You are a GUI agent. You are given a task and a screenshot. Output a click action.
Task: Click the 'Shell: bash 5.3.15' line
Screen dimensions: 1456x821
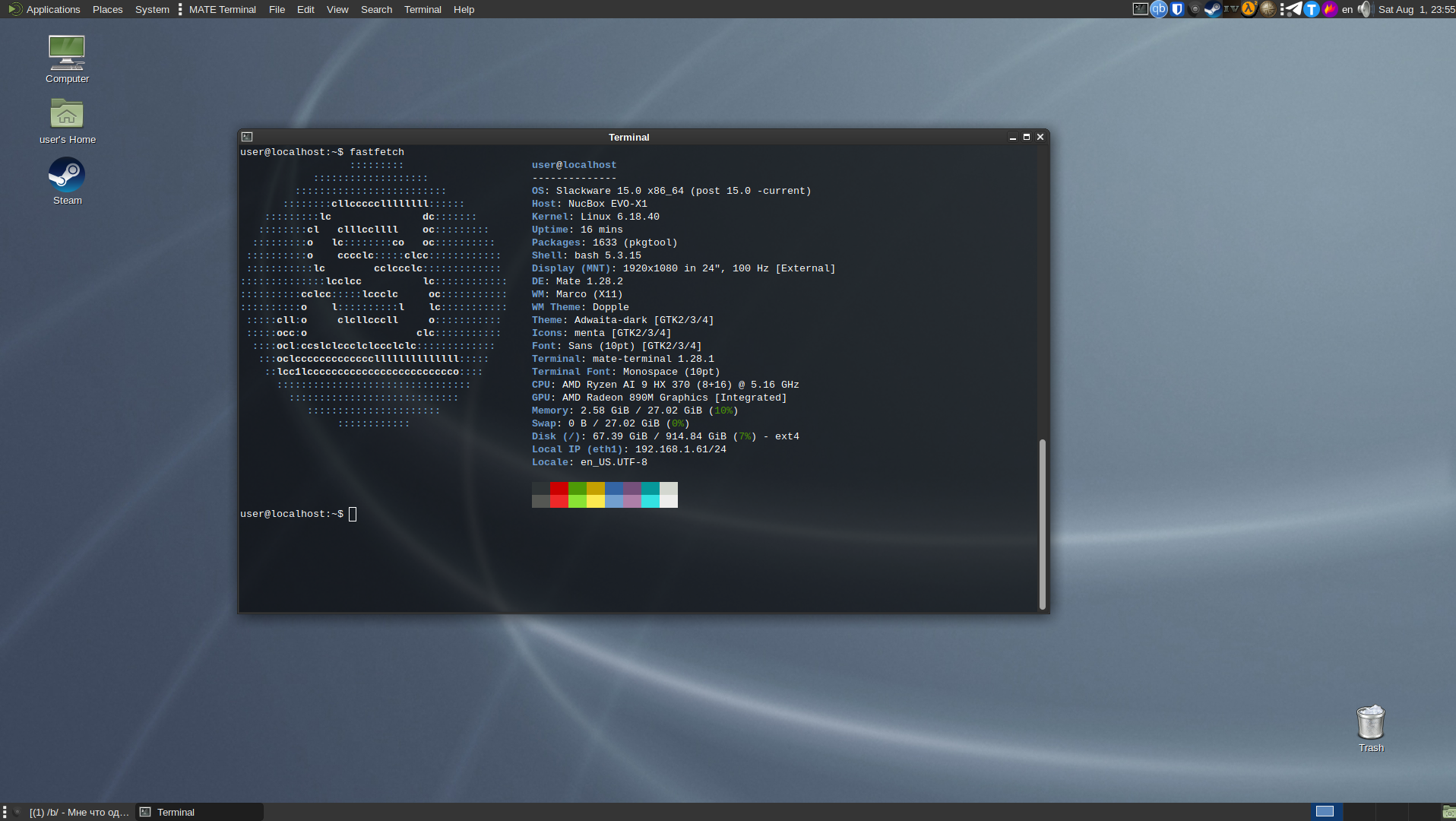587,255
